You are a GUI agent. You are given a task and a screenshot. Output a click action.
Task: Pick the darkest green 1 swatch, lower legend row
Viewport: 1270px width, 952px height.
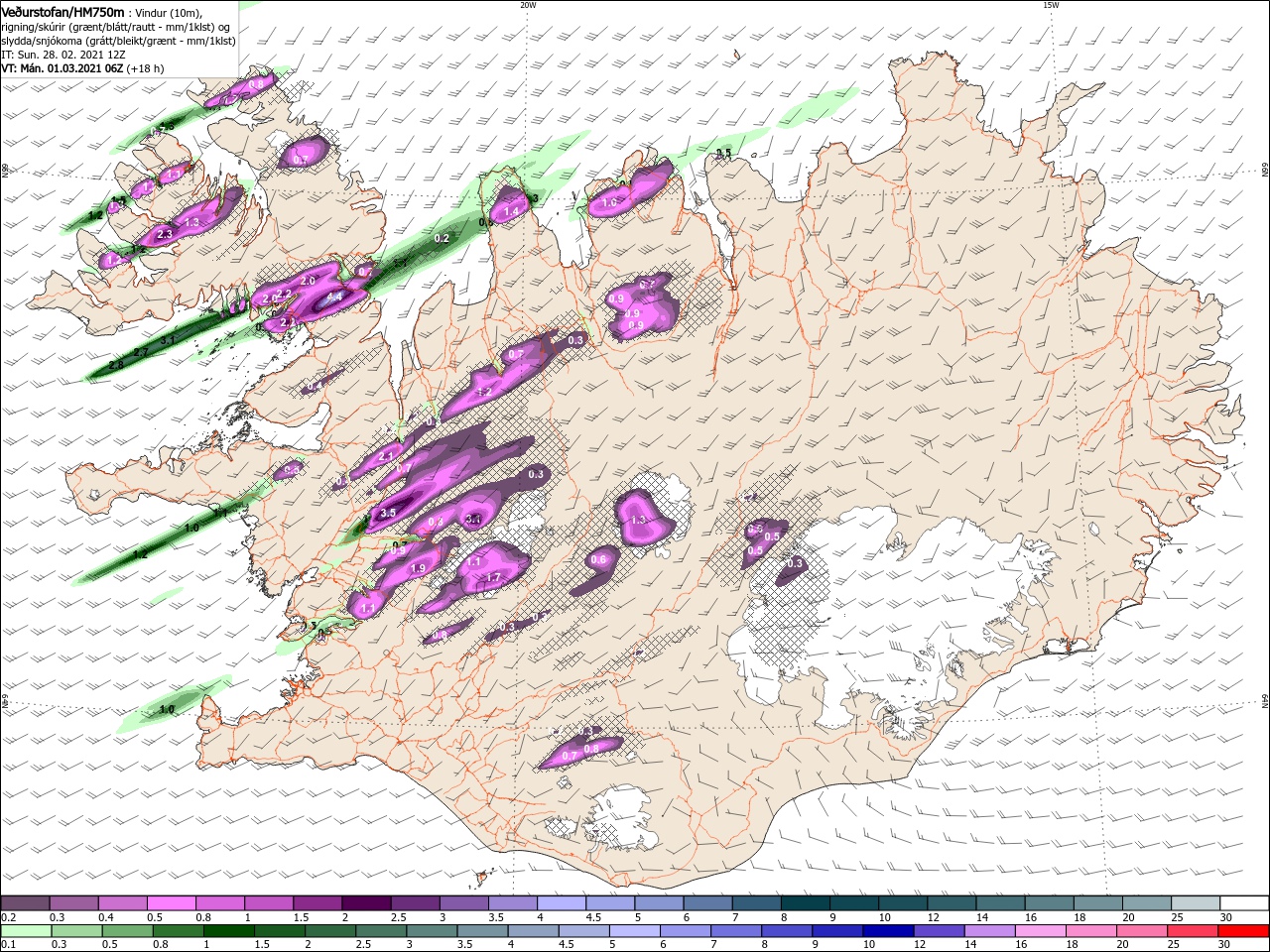tap(230, 931)
